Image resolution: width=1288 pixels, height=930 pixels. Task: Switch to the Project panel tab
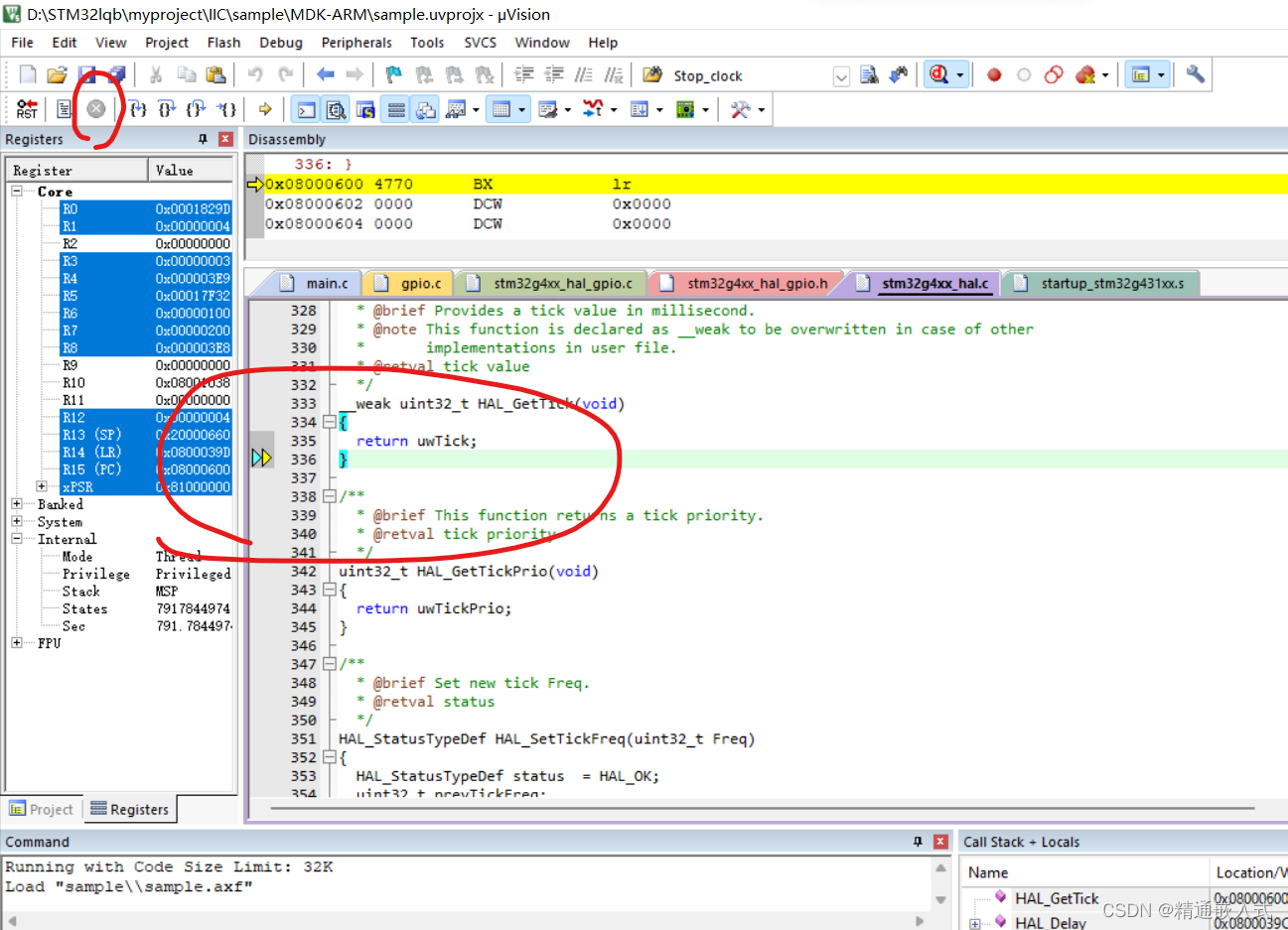[x=42, y=809]
